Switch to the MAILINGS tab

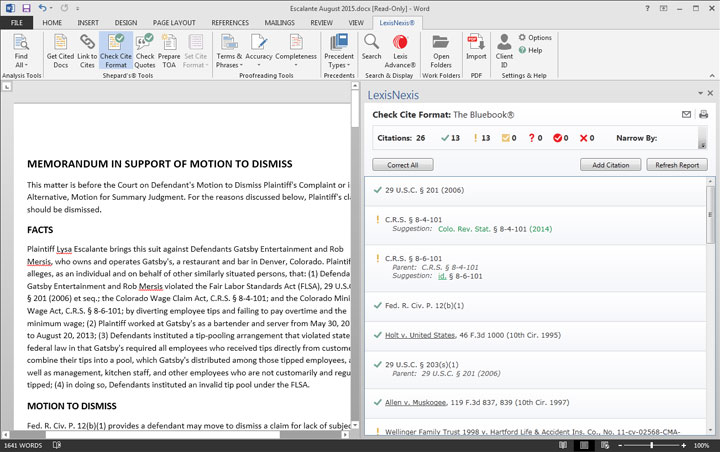click(x=279, y=23)
